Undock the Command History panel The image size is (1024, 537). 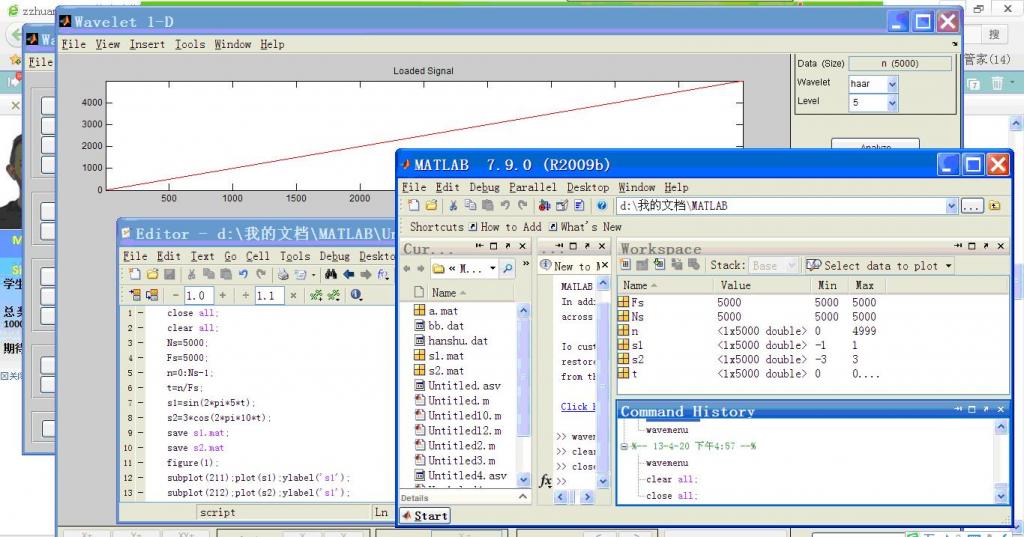986,409
